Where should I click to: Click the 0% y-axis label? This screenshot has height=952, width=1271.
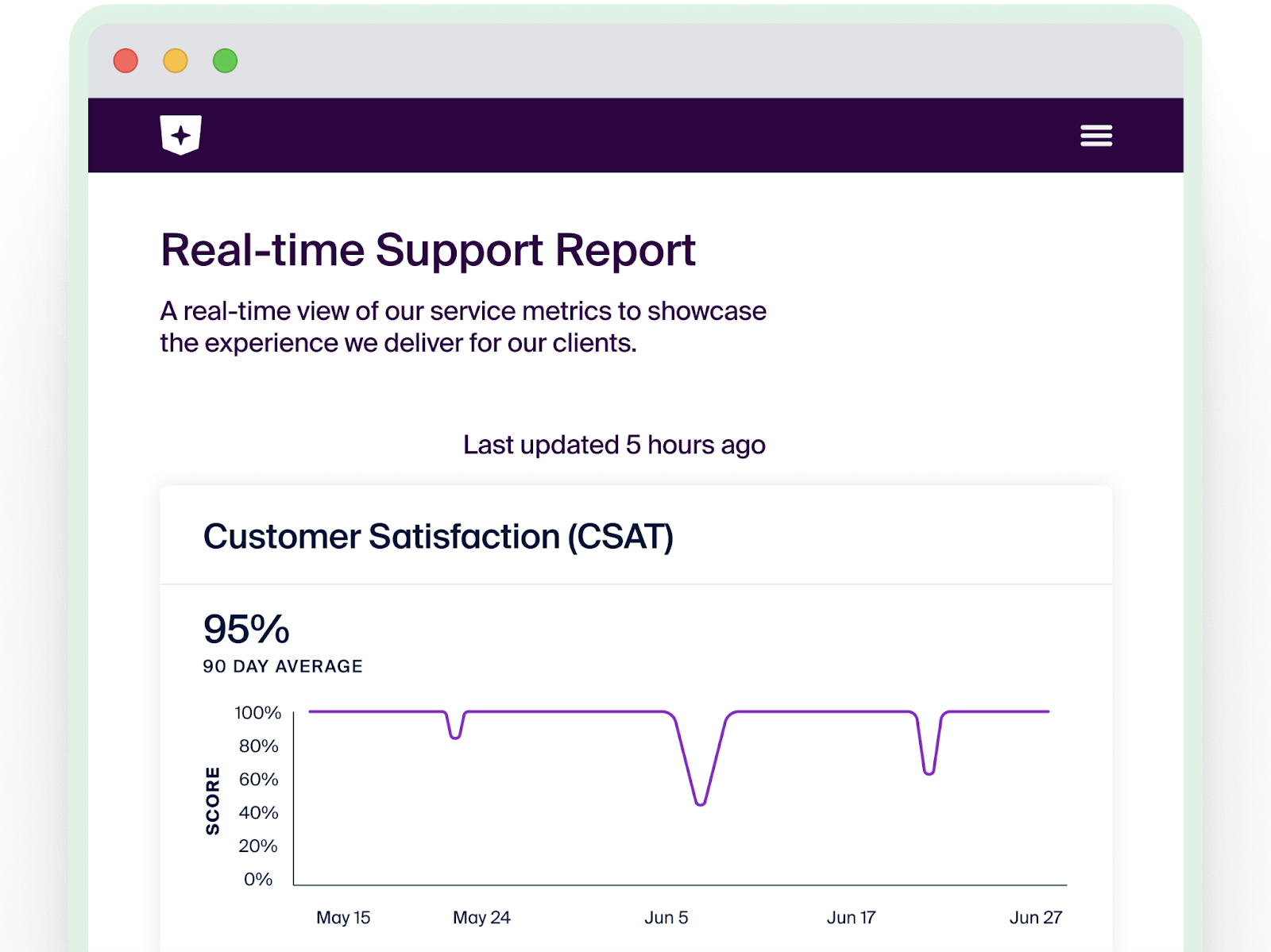coord(258,880)
